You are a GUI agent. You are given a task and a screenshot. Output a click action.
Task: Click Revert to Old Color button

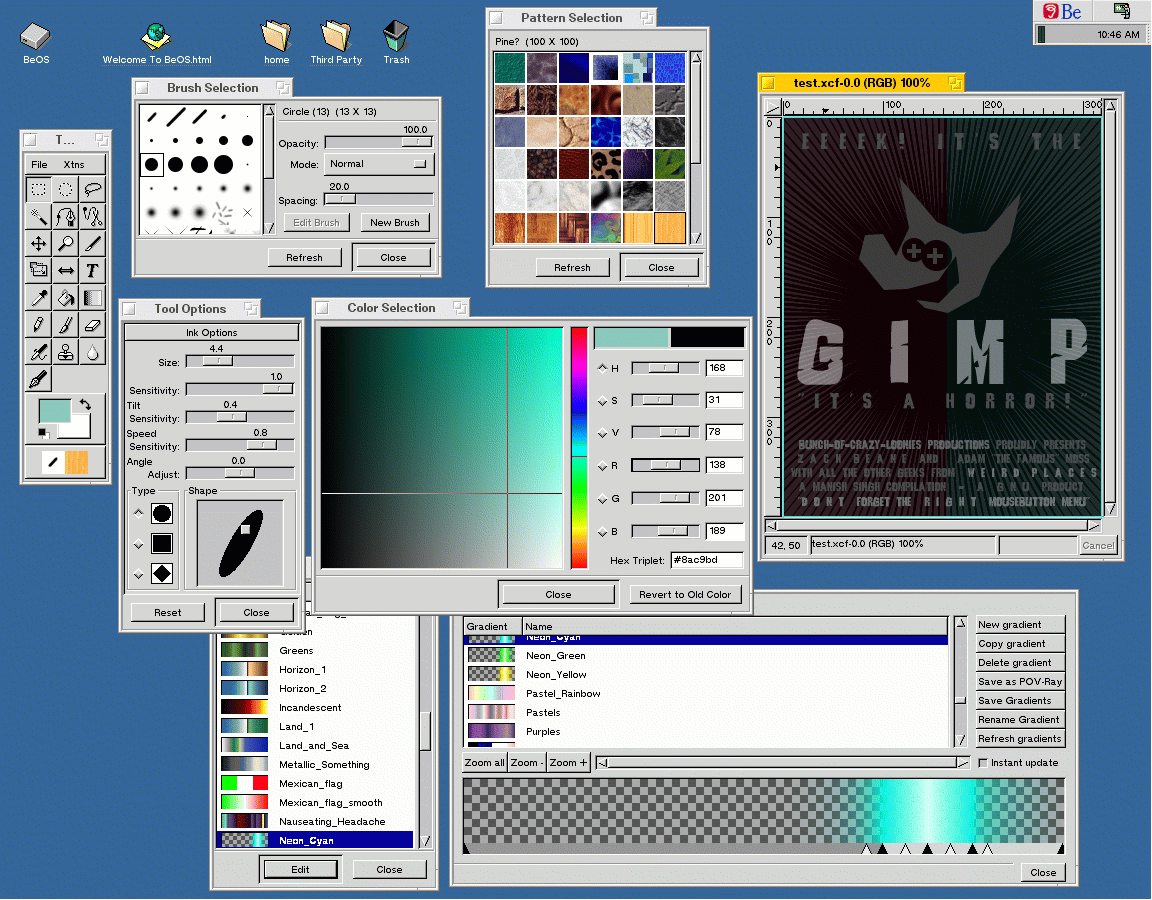pos(685,594)
